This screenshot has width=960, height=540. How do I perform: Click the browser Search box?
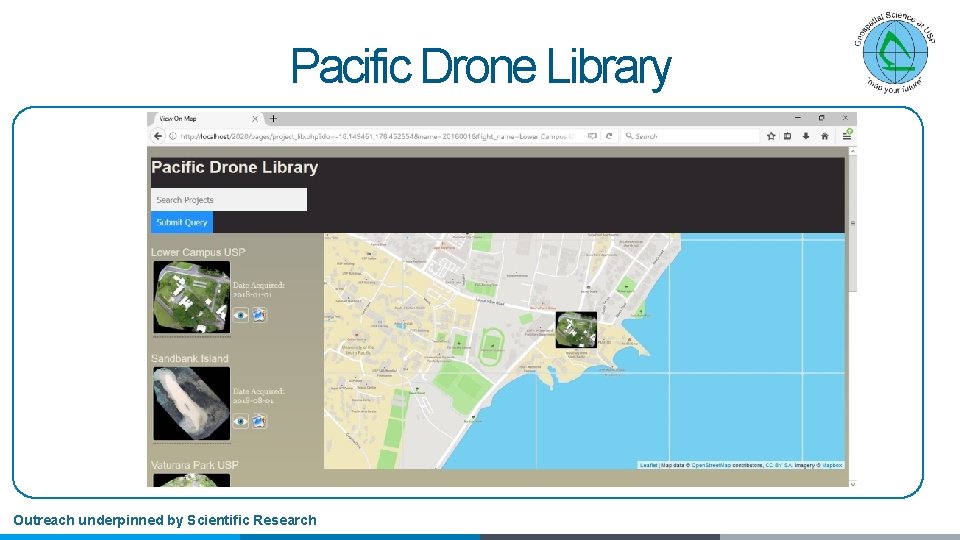pos(689,136)
